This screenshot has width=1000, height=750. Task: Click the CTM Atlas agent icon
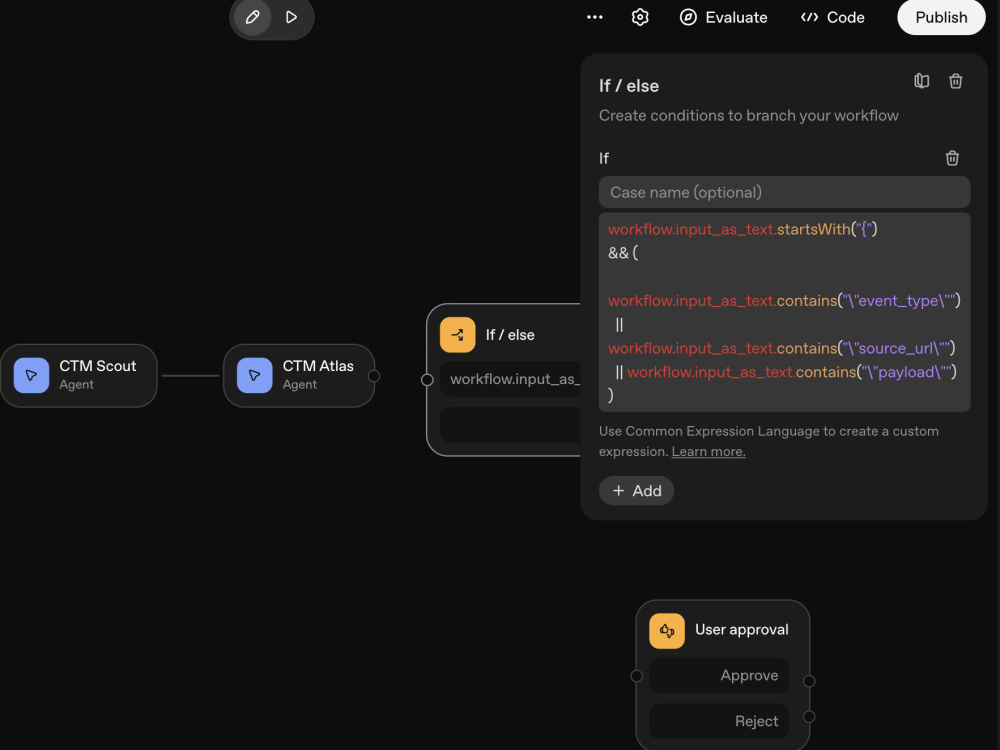pyautogui.click(x=254, y=376)
